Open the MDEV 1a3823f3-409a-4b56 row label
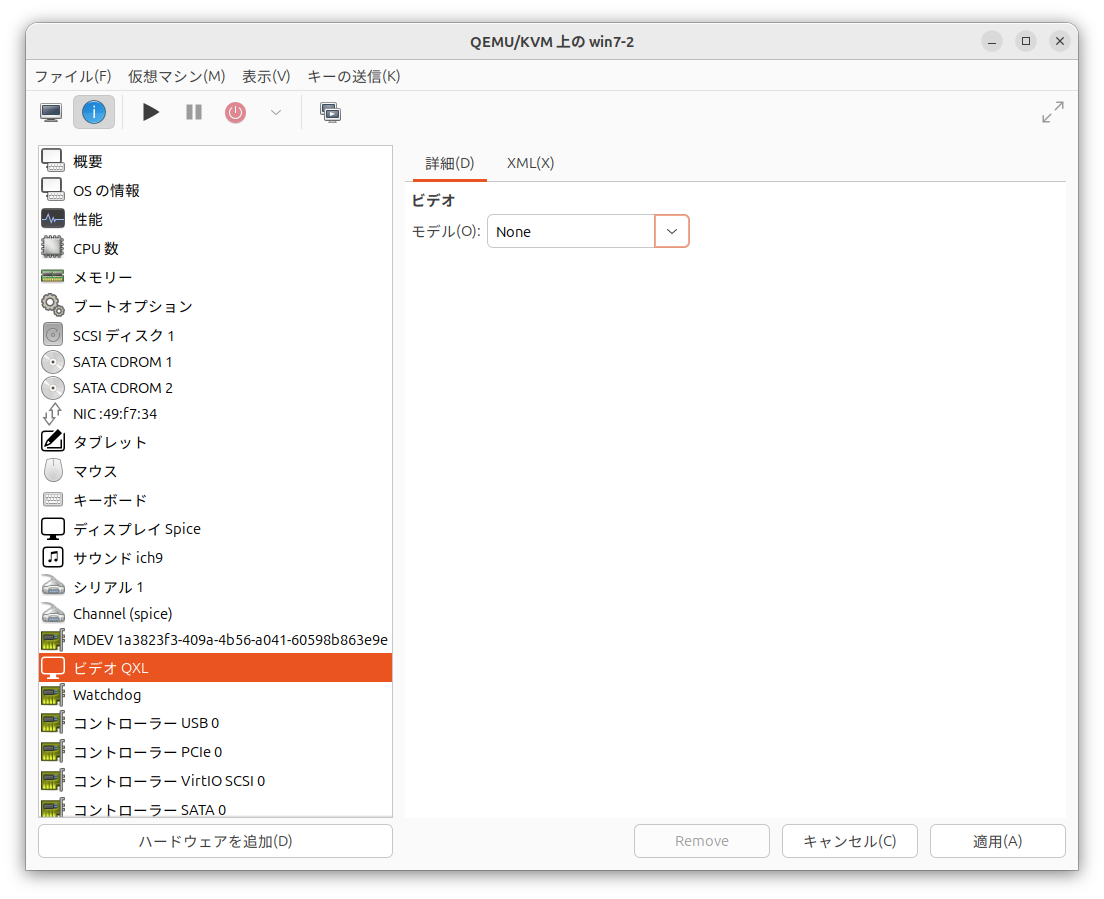The image size is (1104, 899). [230, 640]
